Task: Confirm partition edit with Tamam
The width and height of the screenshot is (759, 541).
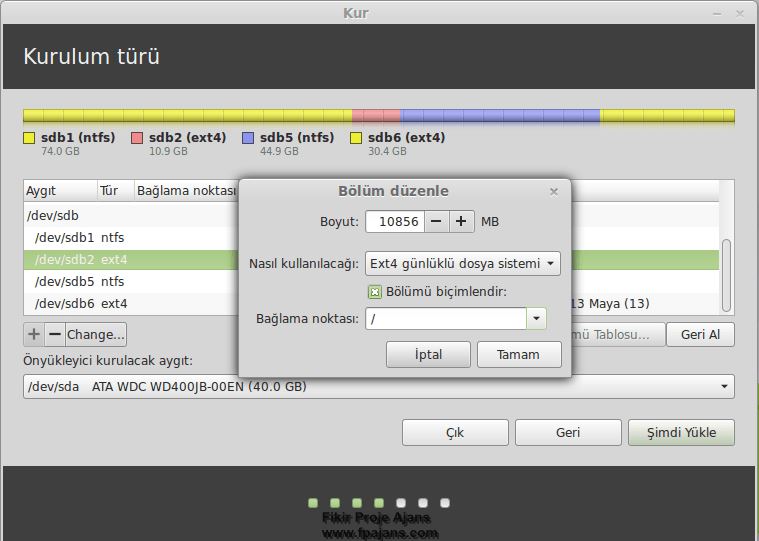Action: tap(519, 355)
